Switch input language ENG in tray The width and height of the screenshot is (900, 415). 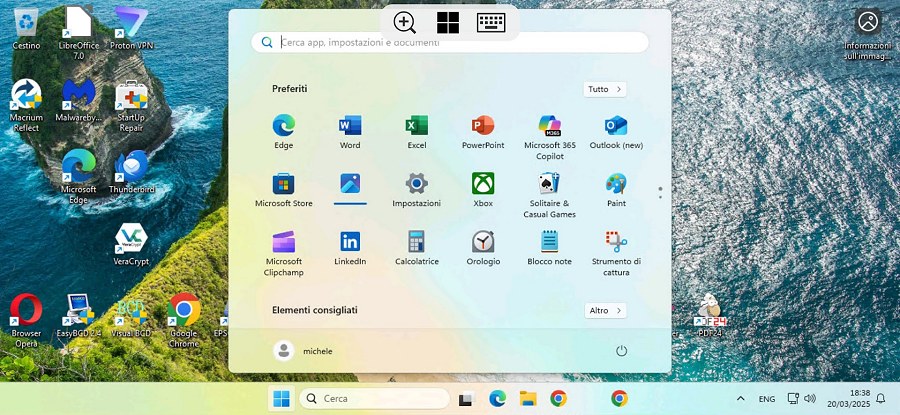(x=767, y=399)
